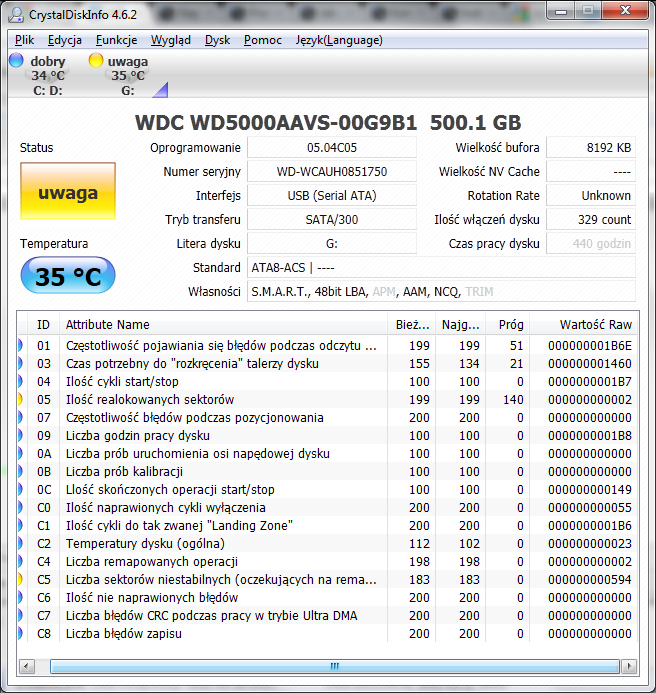Open the Plik menu
This screenshot has height=693, width=656.
(24, 40)
